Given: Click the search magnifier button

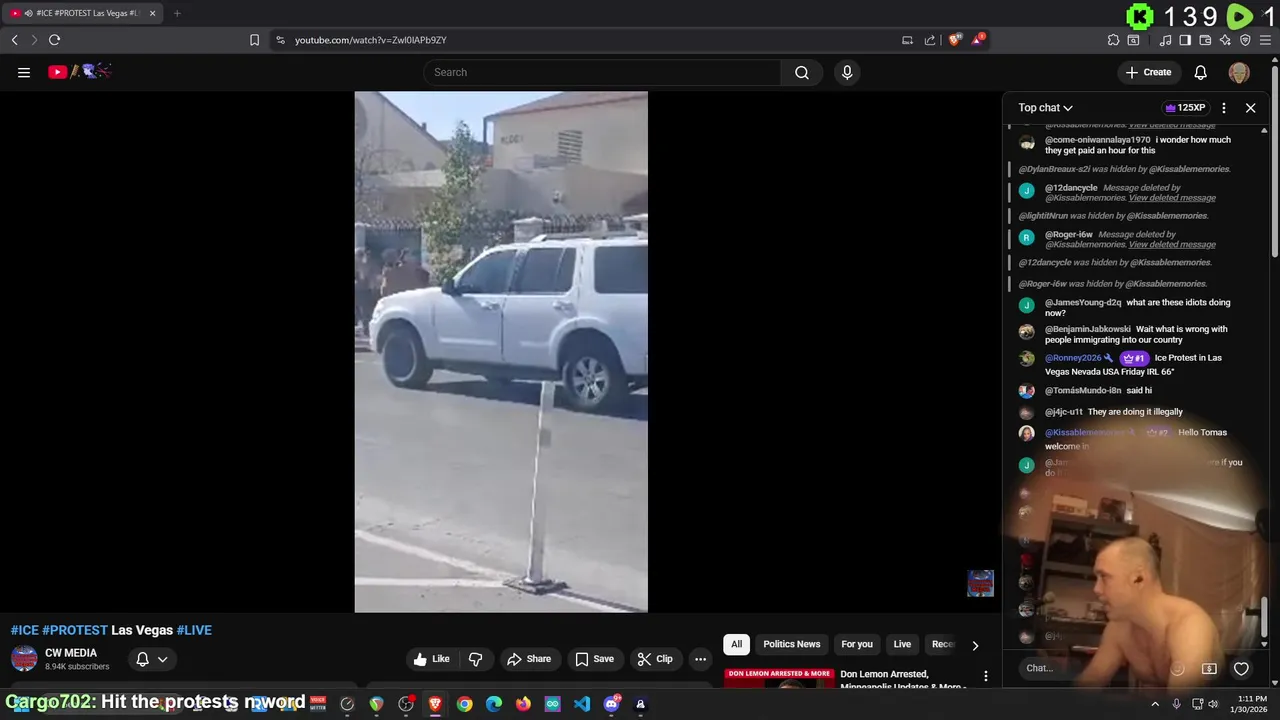Looking at the screenshot, I should point(802,72).
